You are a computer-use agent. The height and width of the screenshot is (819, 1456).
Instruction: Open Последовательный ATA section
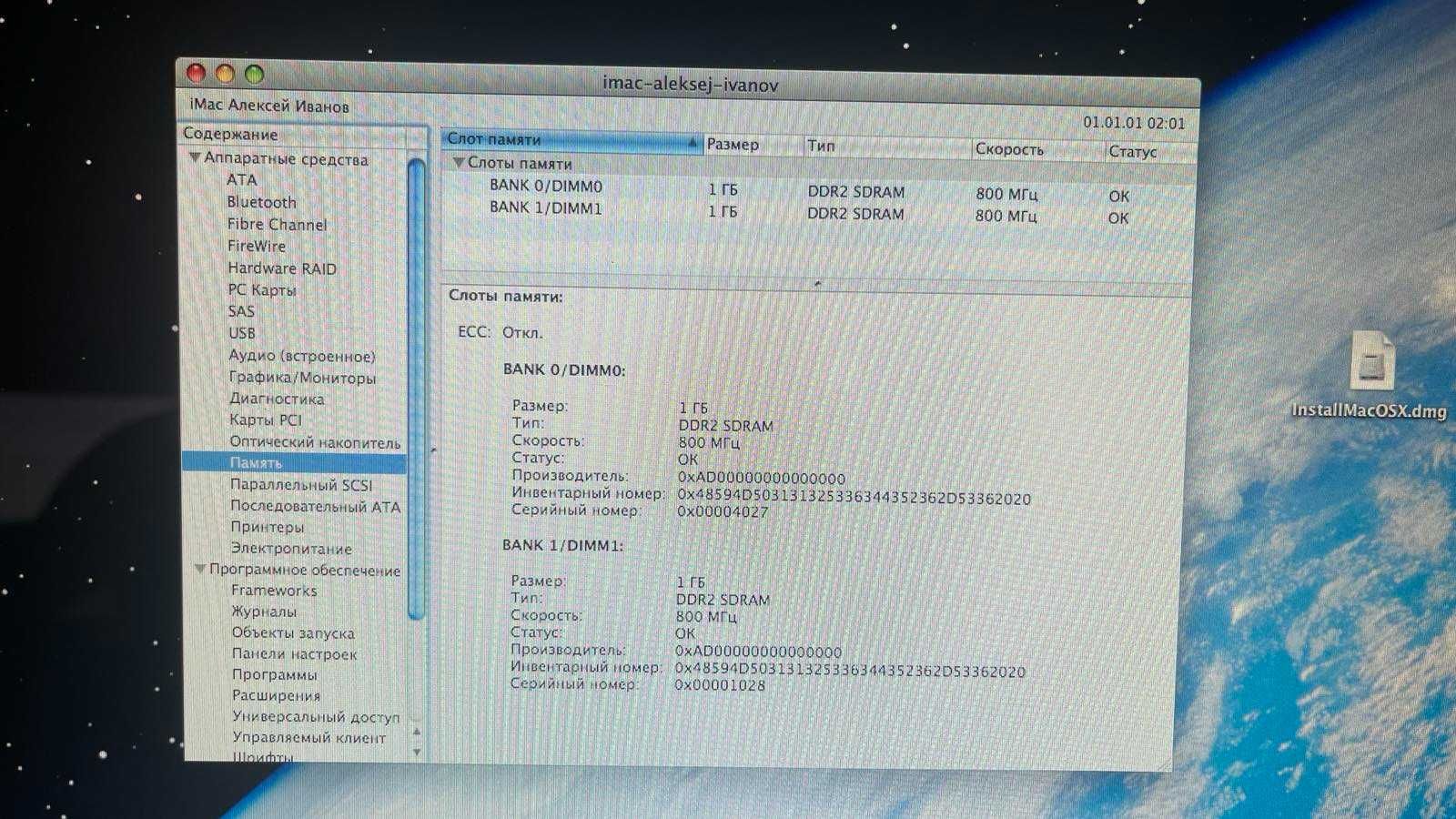315,506
